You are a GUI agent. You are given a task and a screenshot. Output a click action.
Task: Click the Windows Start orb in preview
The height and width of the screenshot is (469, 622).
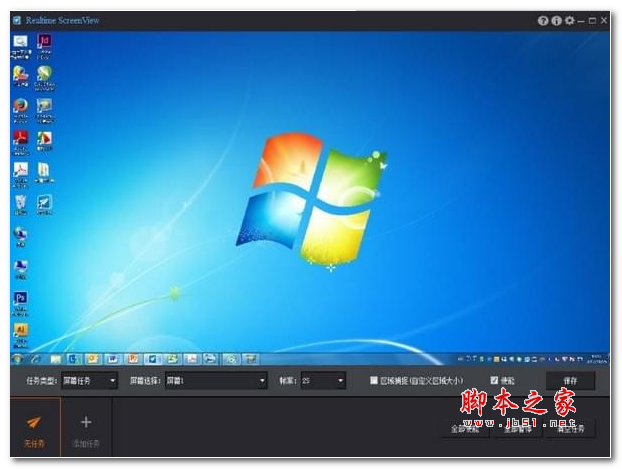coord(17,359)
